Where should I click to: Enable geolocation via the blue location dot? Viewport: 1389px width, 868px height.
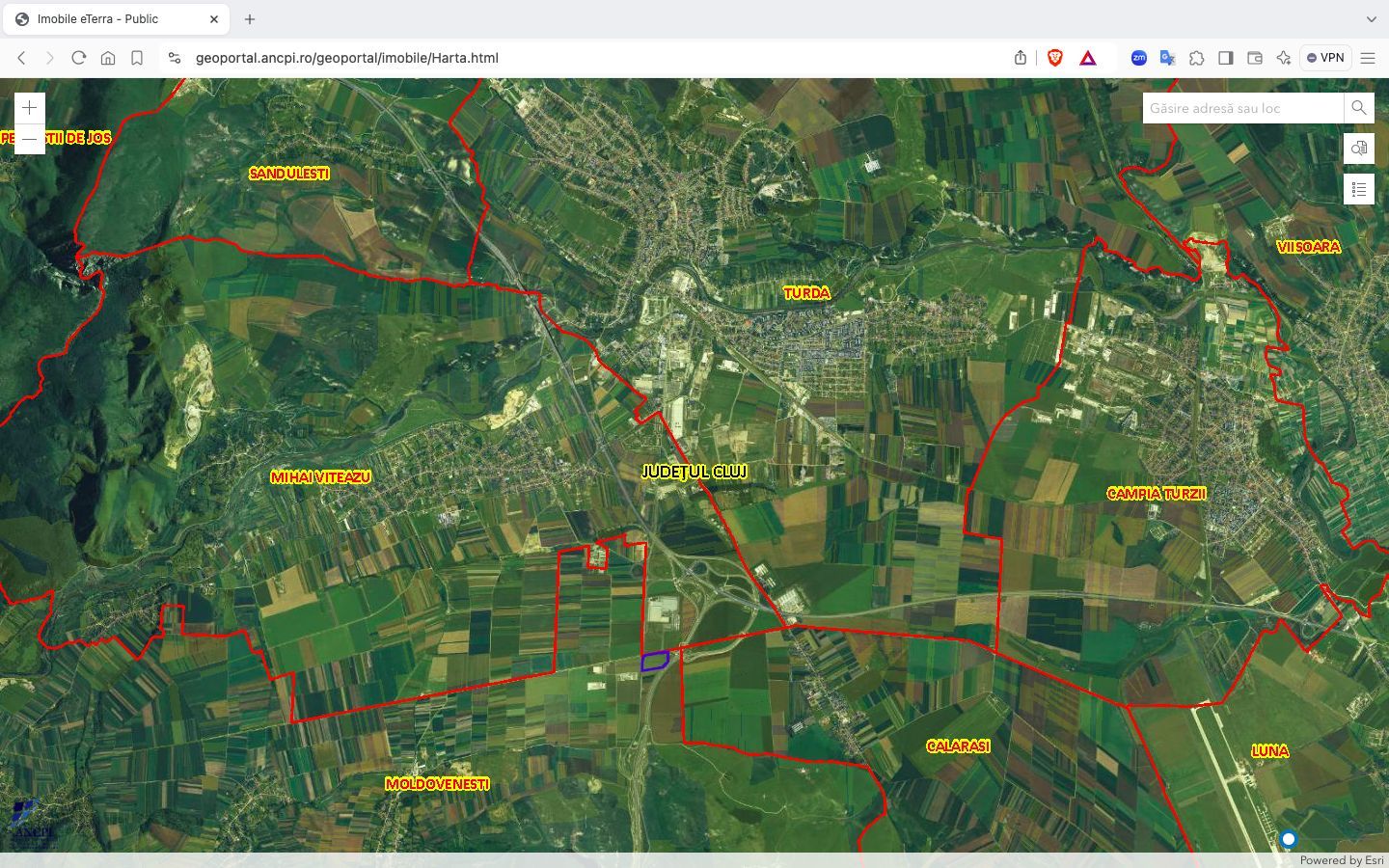click(1289, 840)
